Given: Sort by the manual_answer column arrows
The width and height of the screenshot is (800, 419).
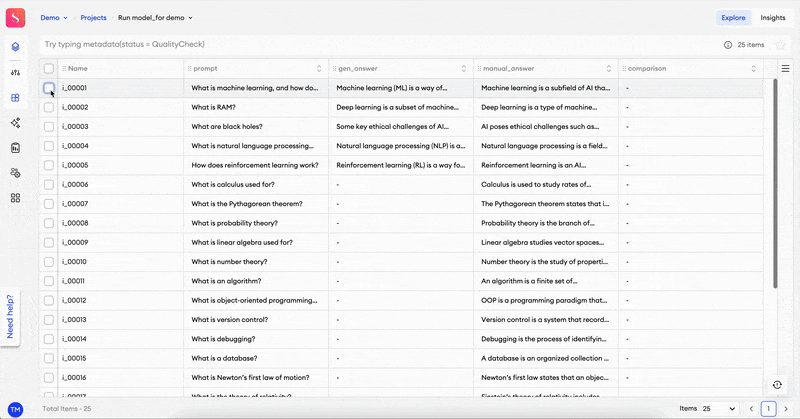Looking at the screenshot, I should click(609, 68).
